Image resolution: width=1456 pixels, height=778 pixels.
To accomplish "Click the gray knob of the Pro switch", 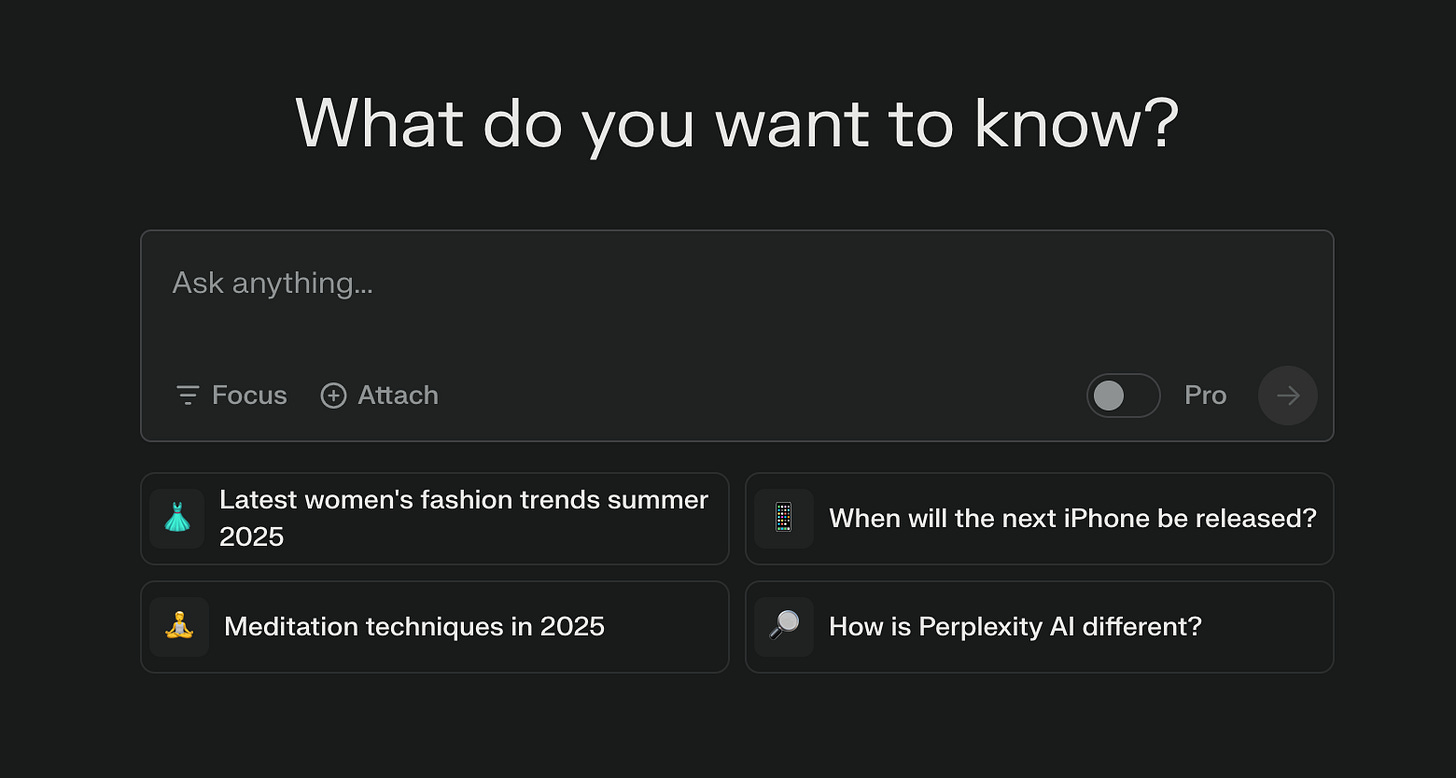I will coord(1108,395).
